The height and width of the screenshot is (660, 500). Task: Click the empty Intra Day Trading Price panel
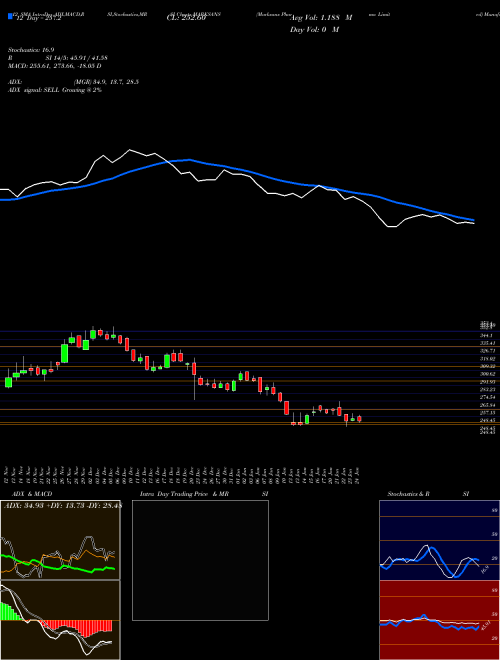200,560
